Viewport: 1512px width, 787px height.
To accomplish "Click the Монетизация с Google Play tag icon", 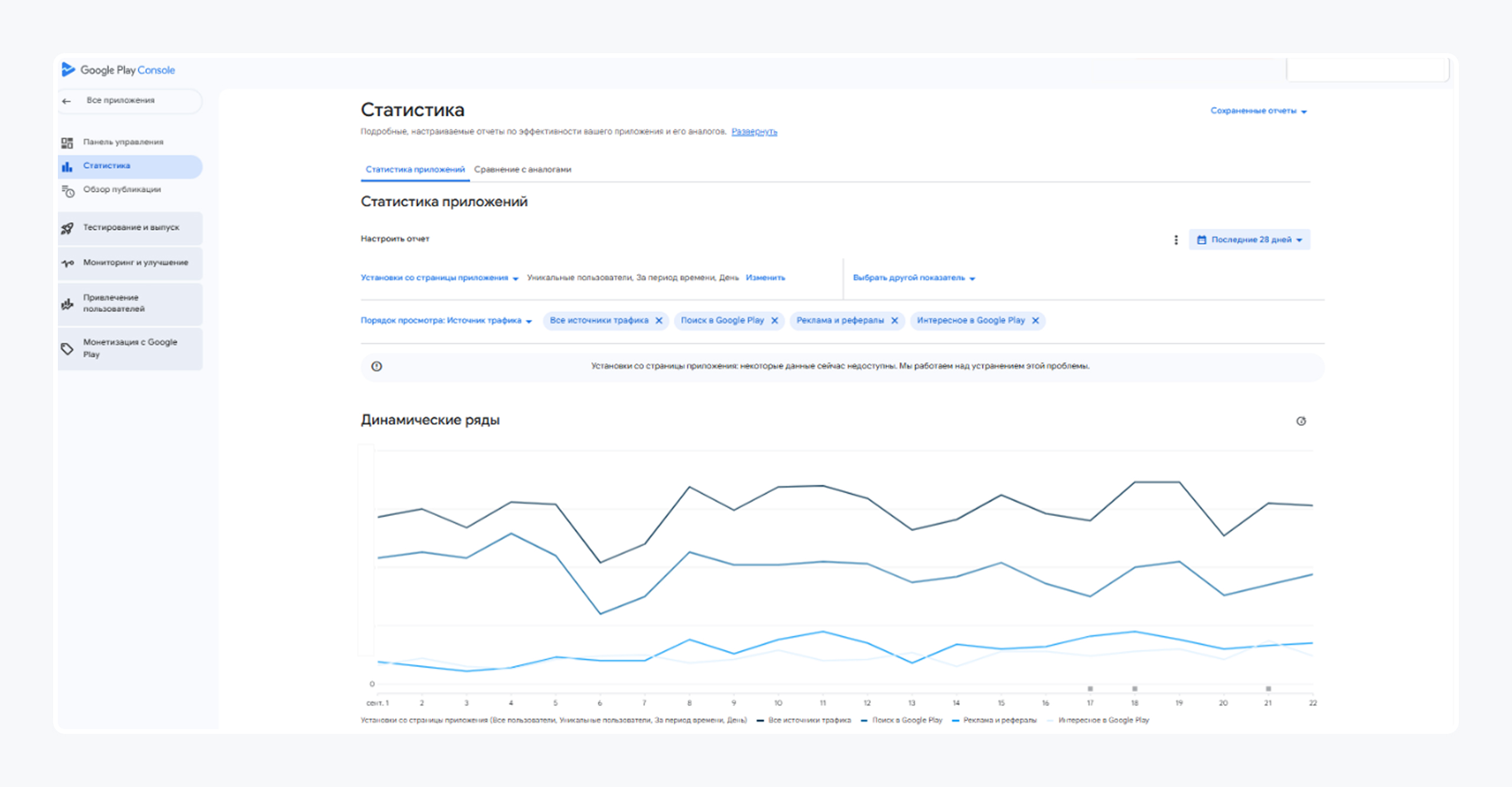I will pyautogui.click(x=67, y=349).
